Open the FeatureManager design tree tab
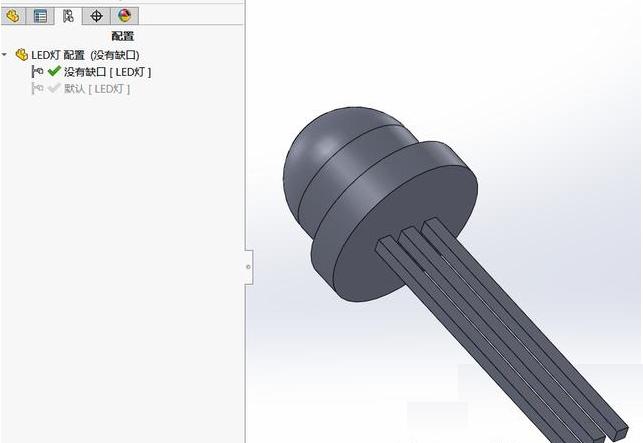Image resolution: width=643 pixels, height=443 pixels. [x=13, y=16]
